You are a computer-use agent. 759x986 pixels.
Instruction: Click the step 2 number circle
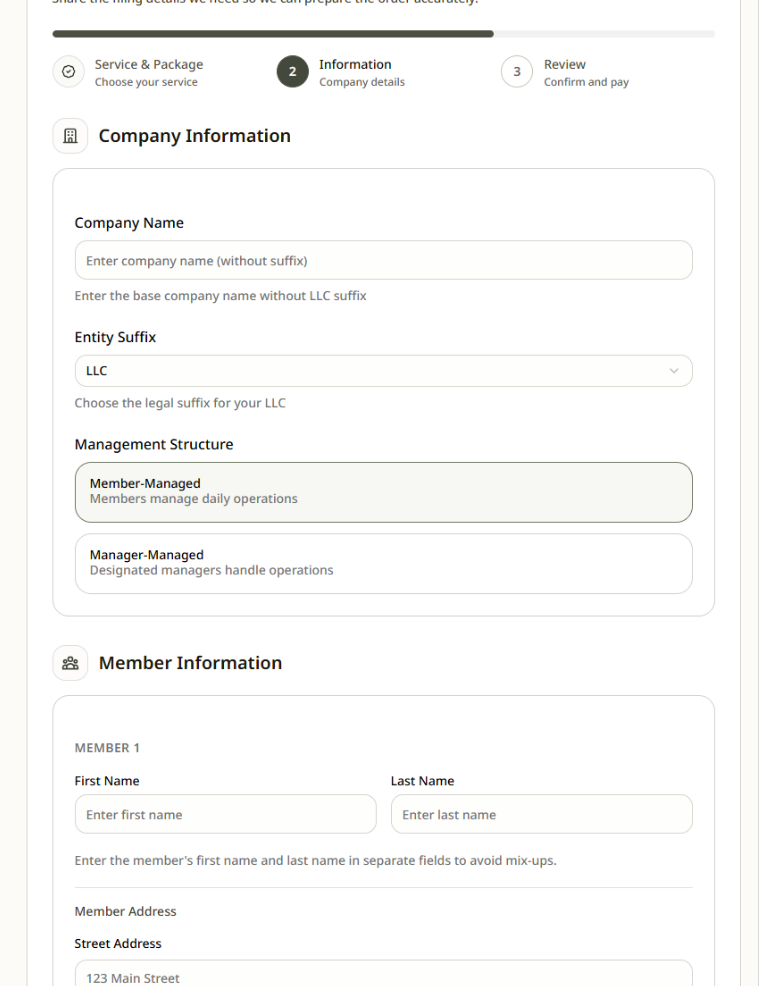[292, 72]
